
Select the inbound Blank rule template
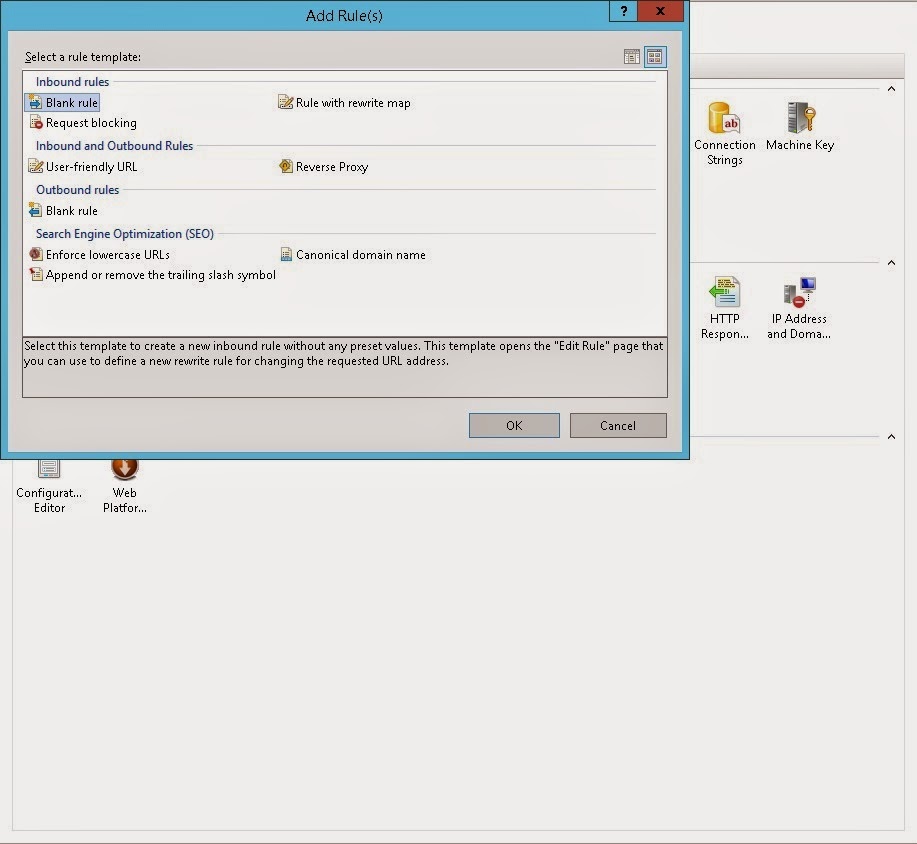(x=63, y=103)
